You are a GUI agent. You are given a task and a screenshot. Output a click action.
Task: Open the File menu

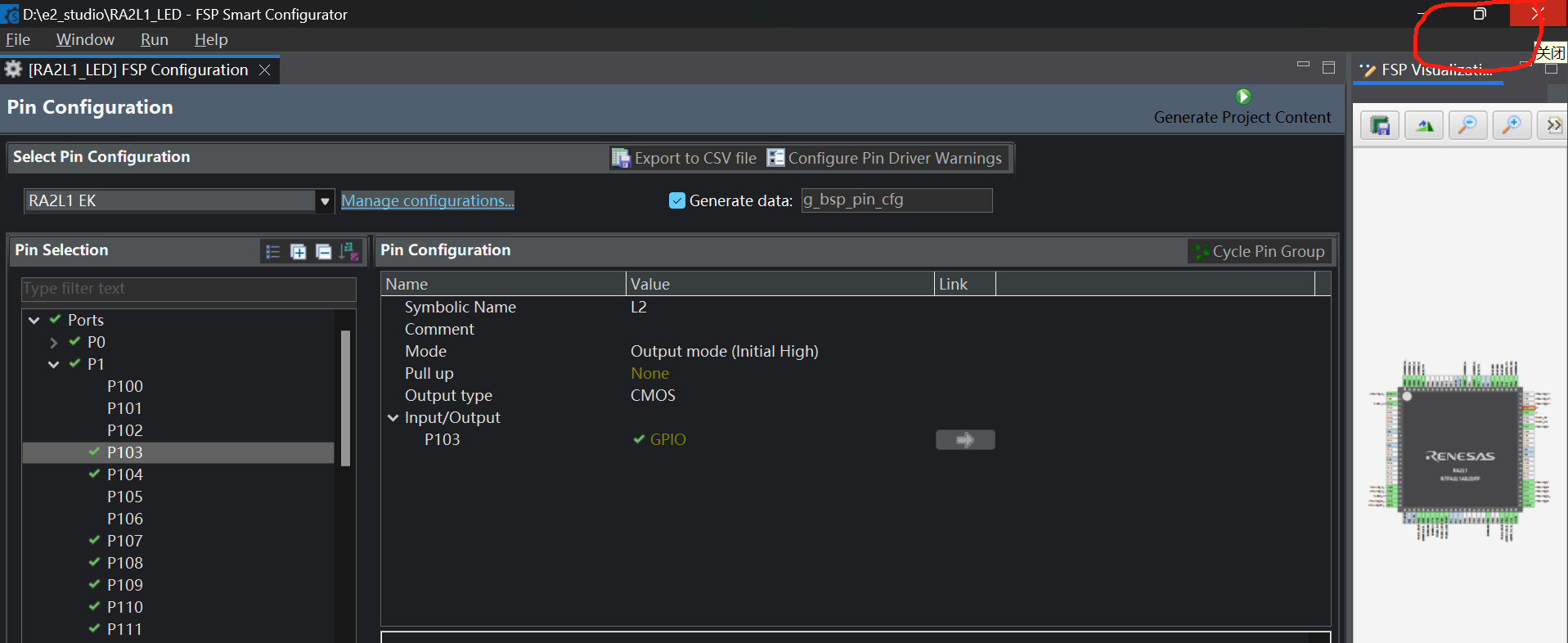tap(18, 39)
